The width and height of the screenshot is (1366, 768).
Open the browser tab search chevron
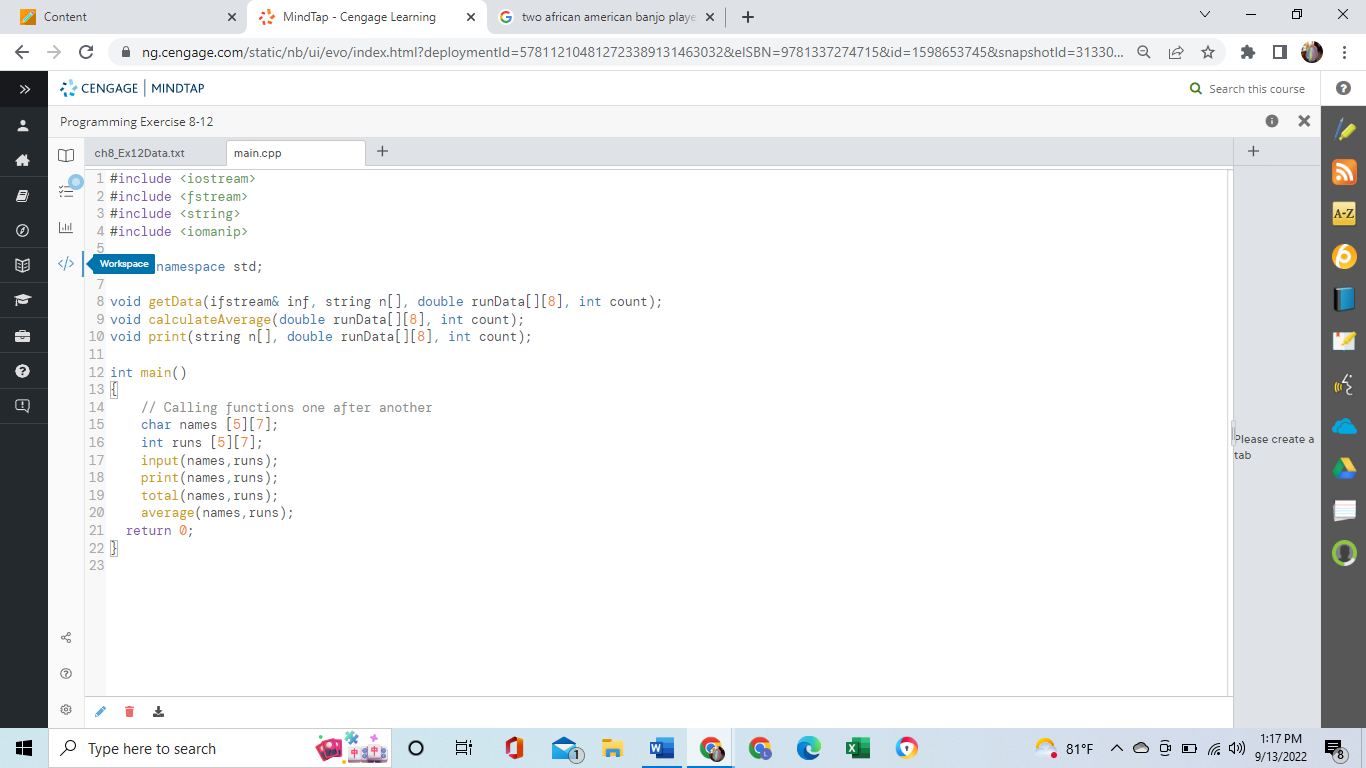[x=1204, y=17]
